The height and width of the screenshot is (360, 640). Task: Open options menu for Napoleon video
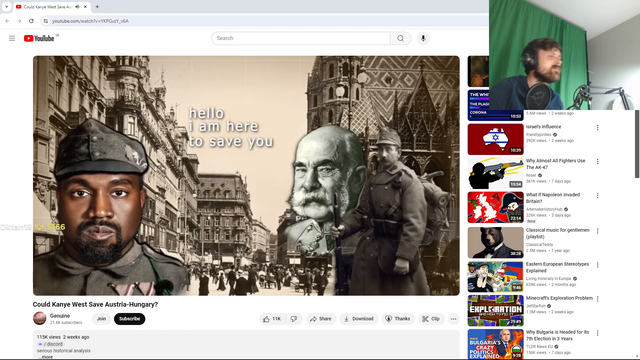(598, 196)
